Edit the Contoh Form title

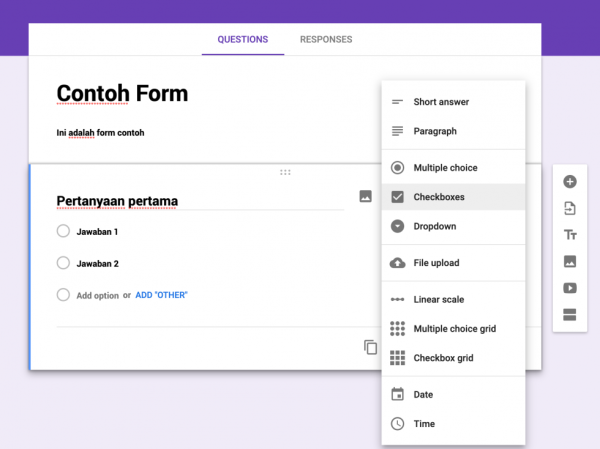point(122,93)
